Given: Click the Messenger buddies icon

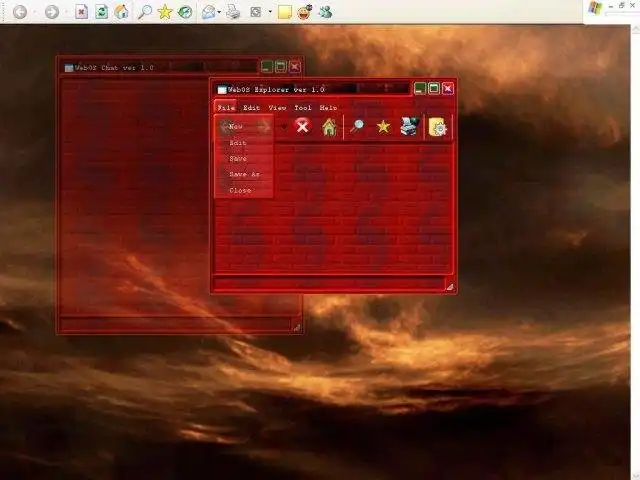Looking at the screenshot, I should tap(325, 12).
